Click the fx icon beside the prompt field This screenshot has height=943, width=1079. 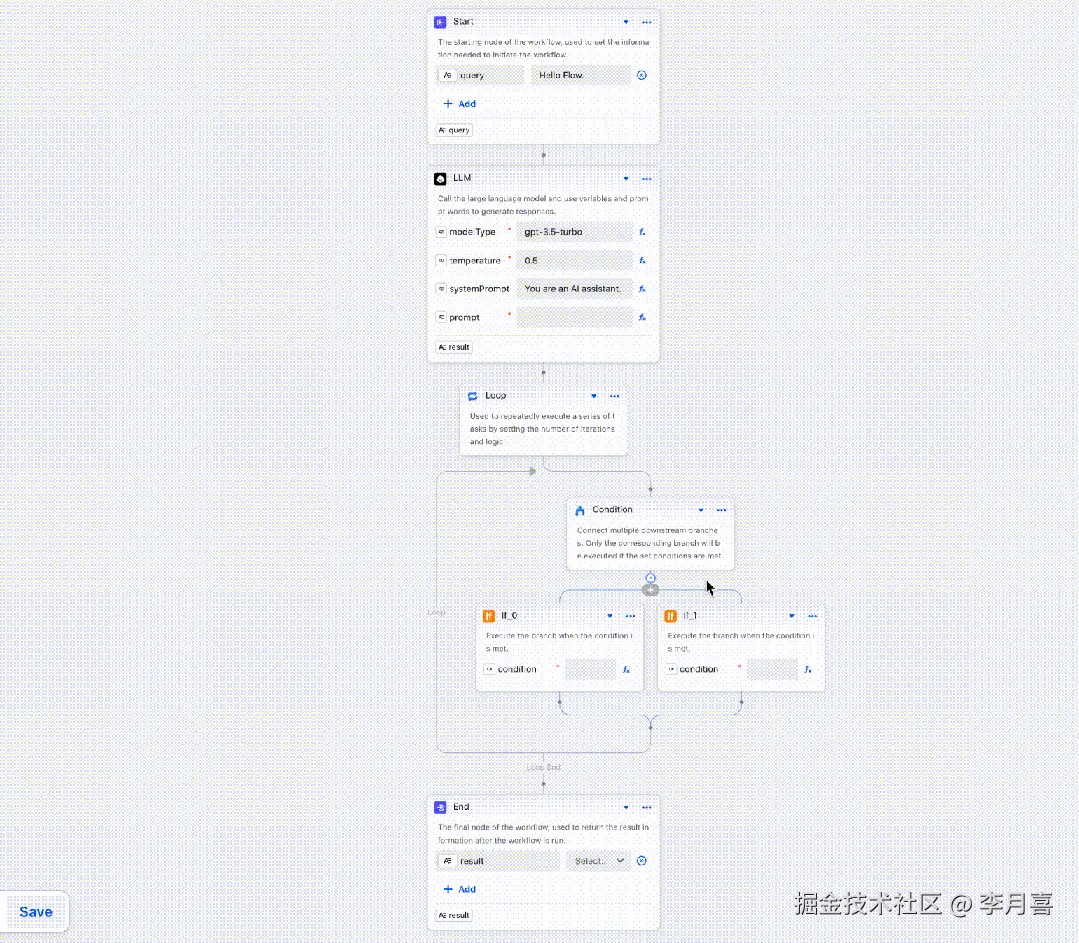(641, 317)
